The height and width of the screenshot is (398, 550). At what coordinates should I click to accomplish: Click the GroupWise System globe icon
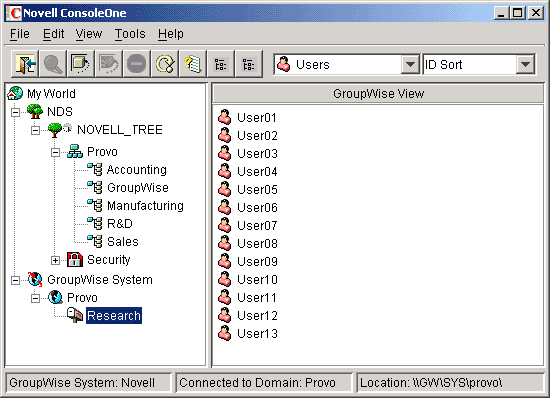35,279
